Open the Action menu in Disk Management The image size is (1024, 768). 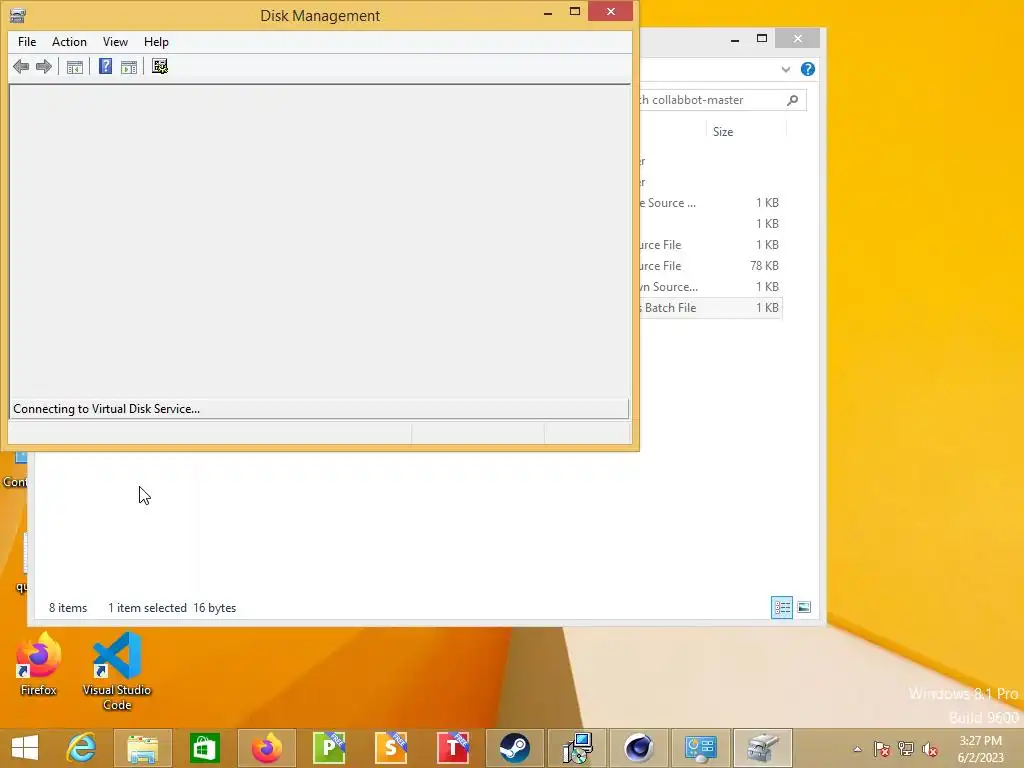tap(69, 42)
